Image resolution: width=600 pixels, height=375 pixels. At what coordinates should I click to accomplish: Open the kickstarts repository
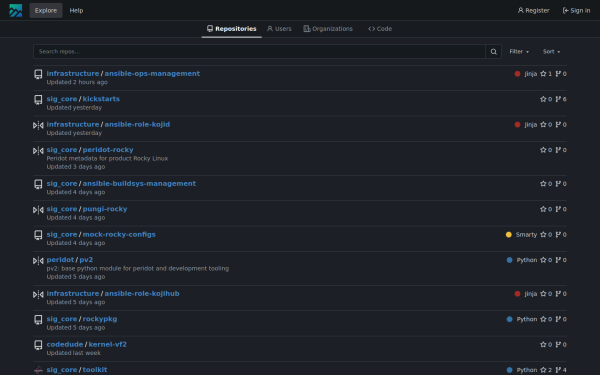pyautogui.click(x=101, y=99)
